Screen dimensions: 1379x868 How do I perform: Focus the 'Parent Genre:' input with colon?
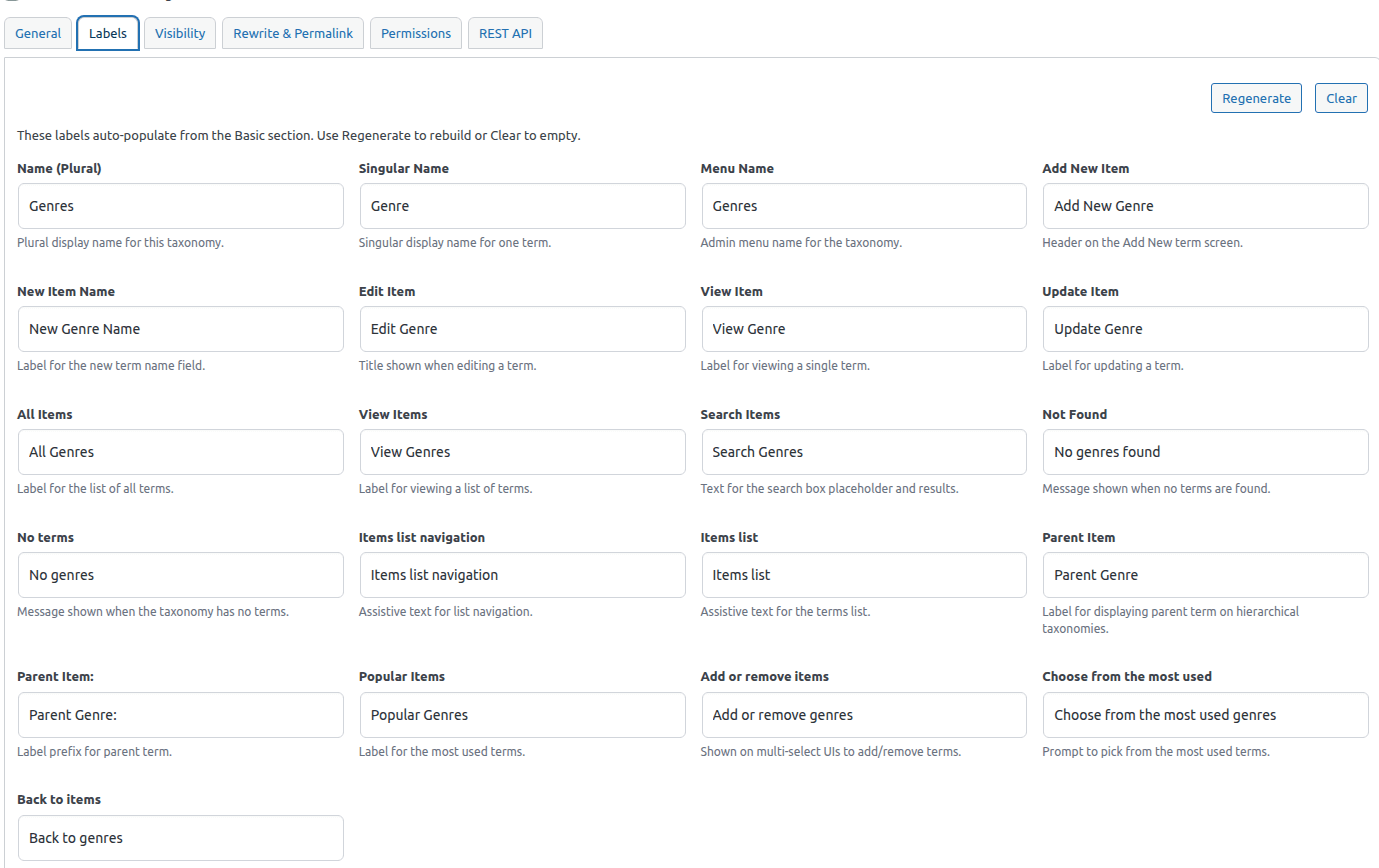(x=181, y=715)
